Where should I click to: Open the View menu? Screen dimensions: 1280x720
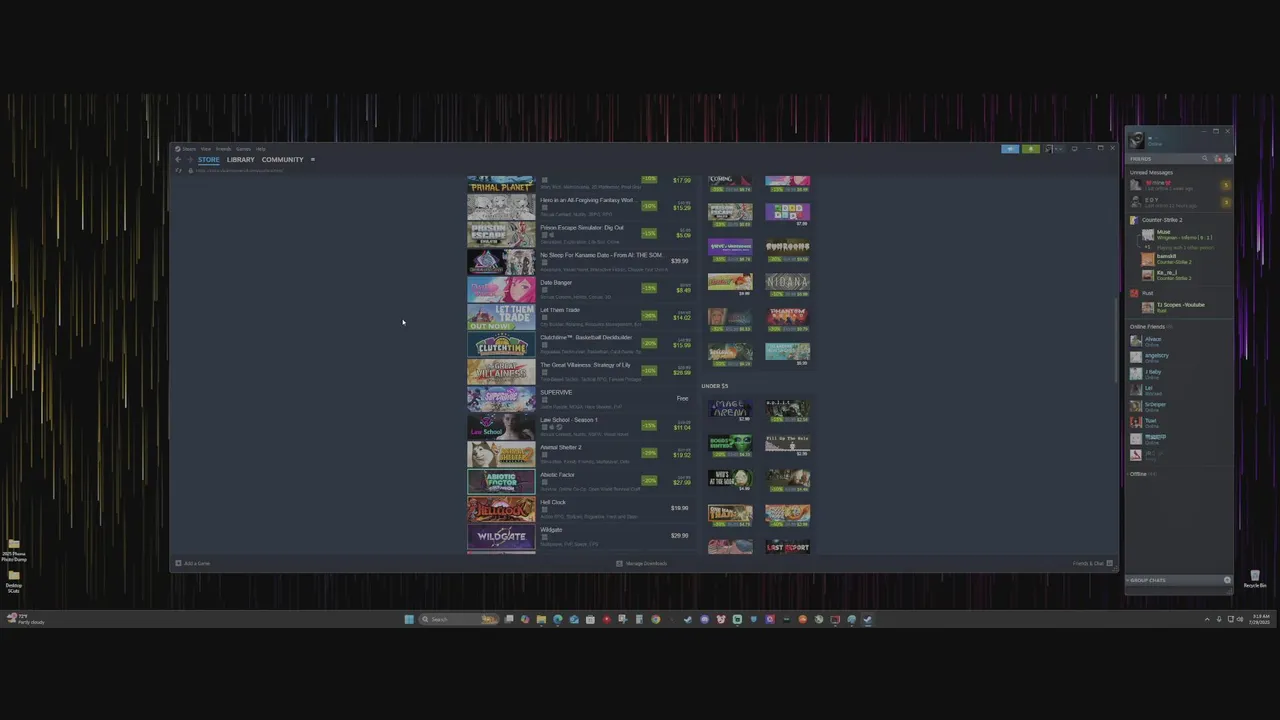click(x=205, y=149)
